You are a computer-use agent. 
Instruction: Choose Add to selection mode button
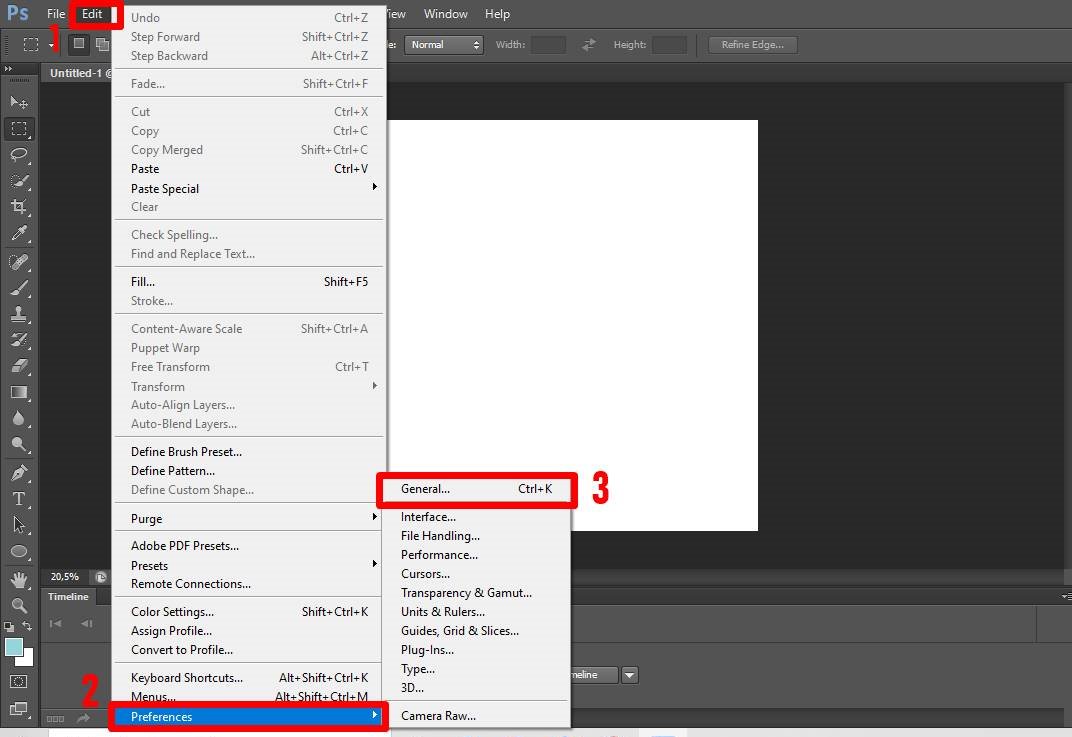click(102, 44)
